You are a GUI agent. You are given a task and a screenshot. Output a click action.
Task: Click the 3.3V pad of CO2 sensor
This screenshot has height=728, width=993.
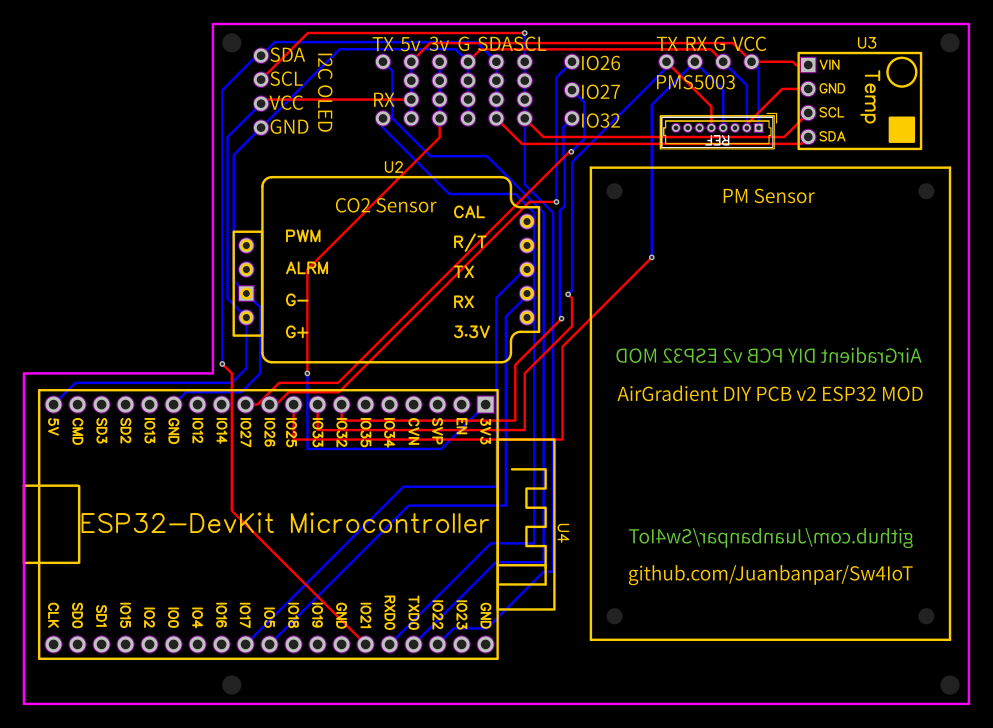(x=527, y=318)
